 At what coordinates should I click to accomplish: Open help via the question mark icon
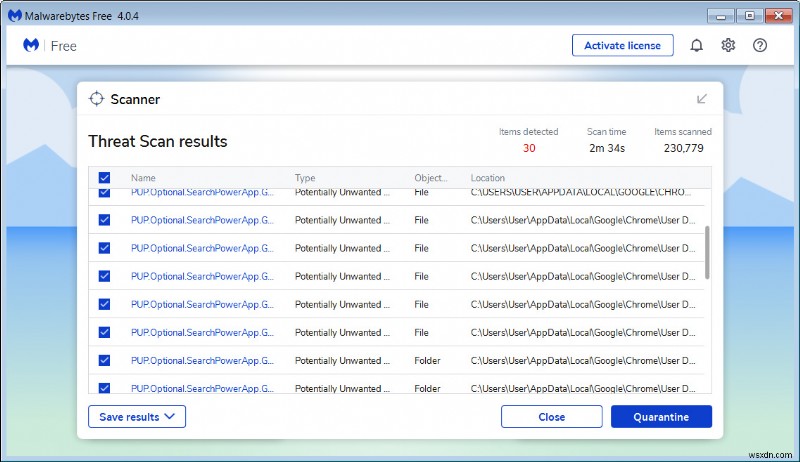(760, 45)
